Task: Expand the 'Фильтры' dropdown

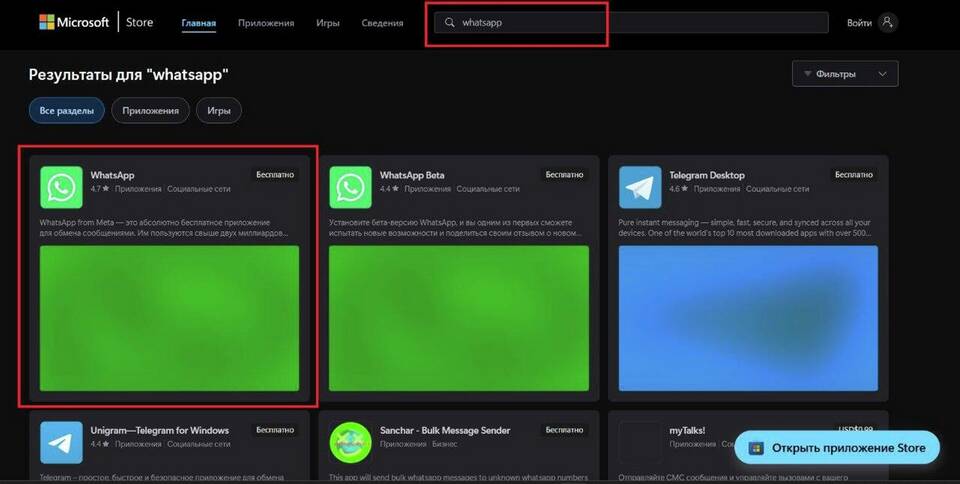Action: 844,74
